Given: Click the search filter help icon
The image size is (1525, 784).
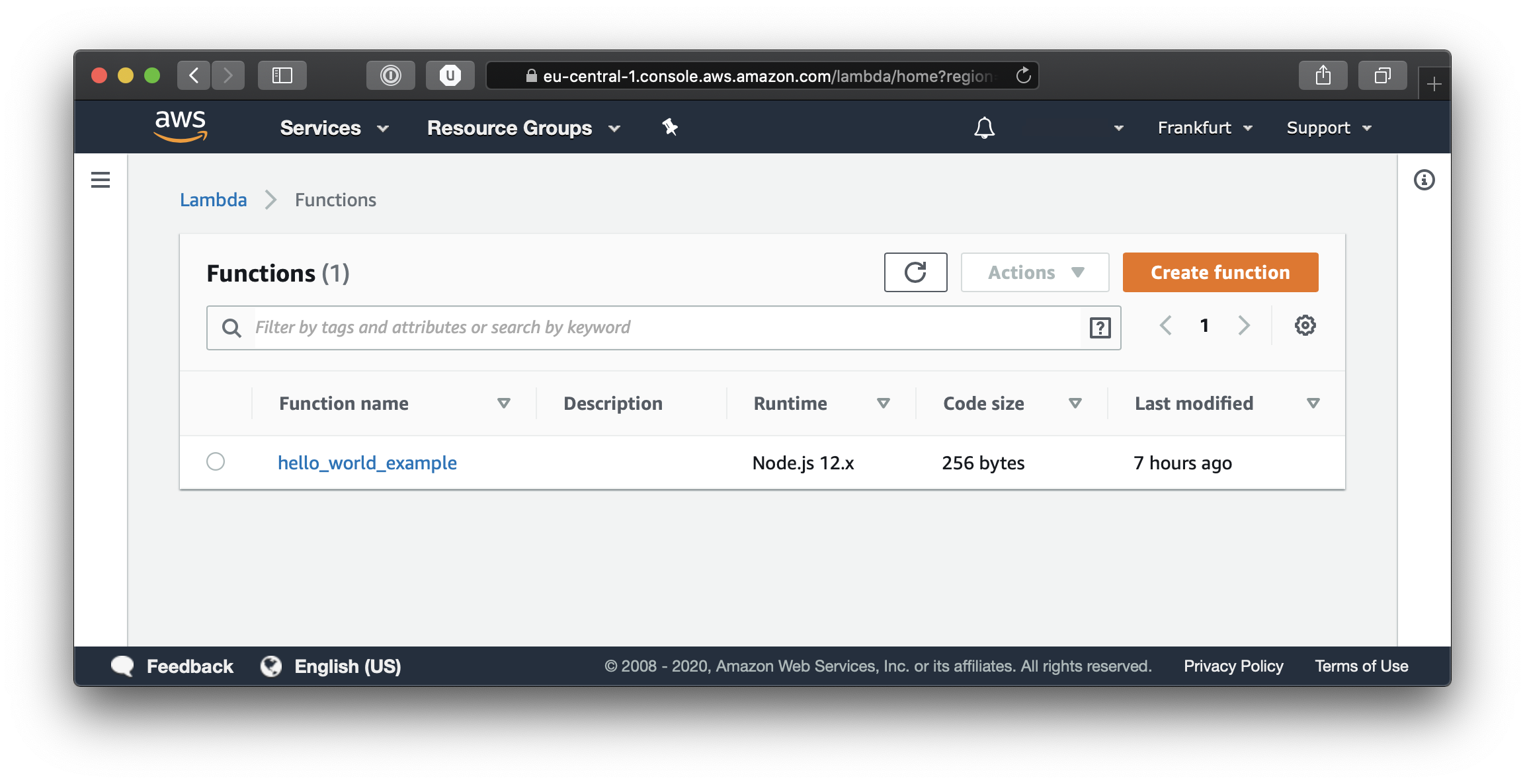Looking at the screenshot, I should 1100,328.
